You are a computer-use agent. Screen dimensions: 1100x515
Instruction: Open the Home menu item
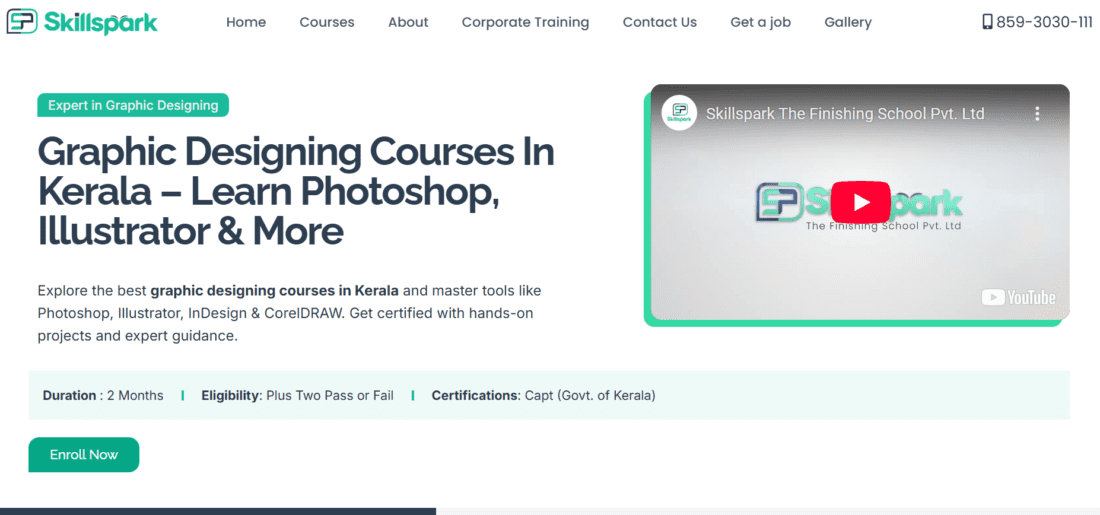coord(246,22)
